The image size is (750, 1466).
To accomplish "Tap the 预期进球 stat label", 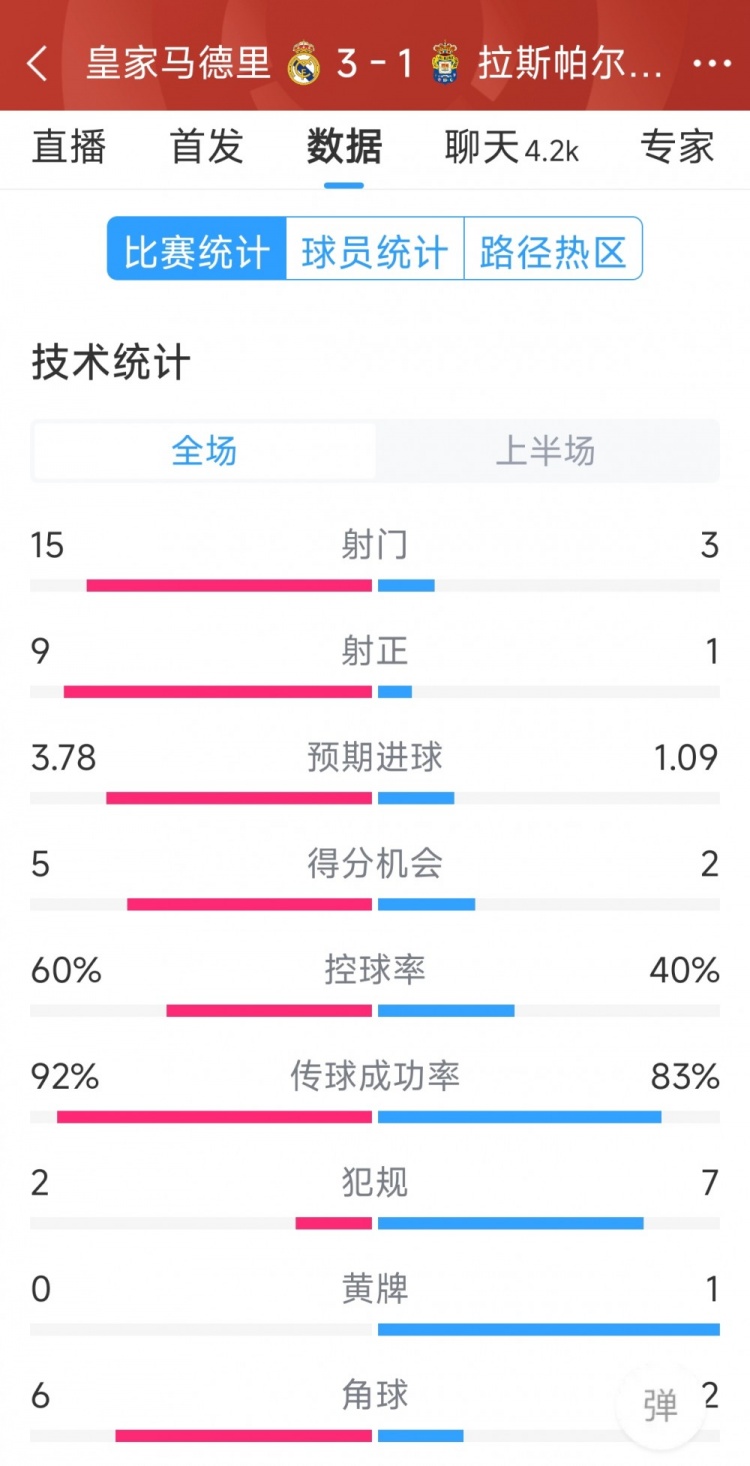I will point(375,758).
